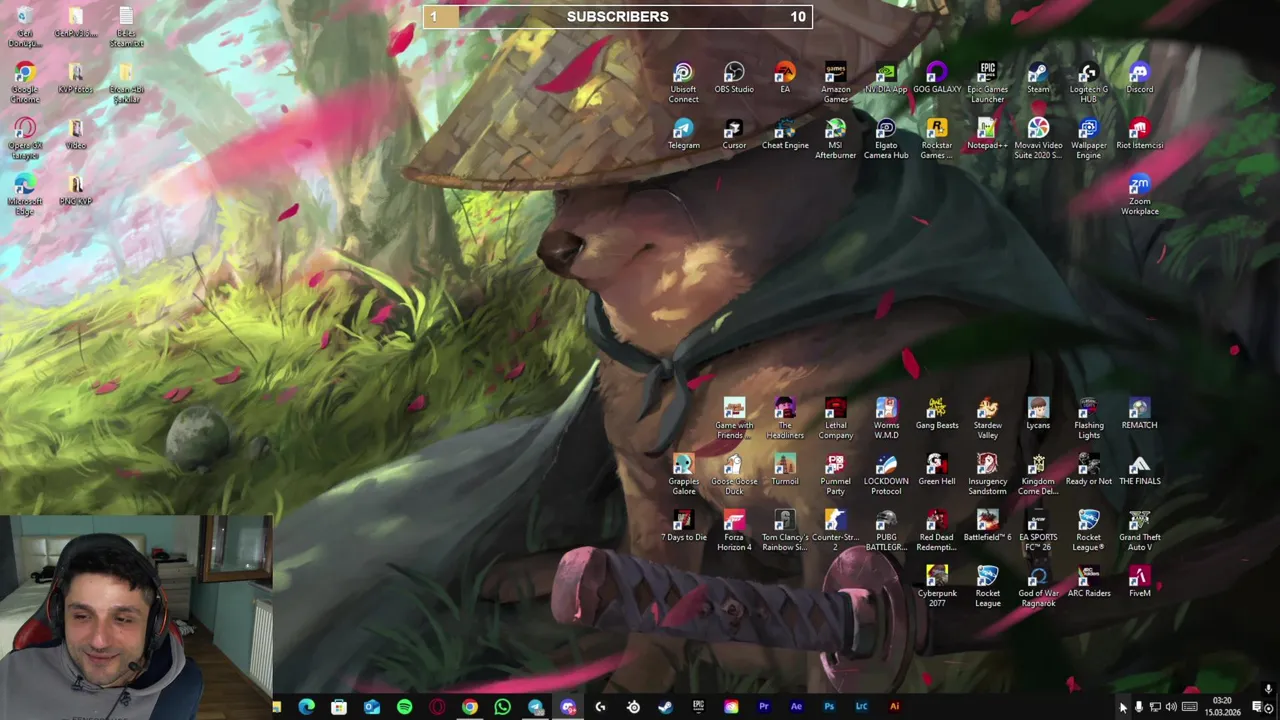The width and height of the screenshot is (1280, 720).
Task: Select the Stardew Valley shortcut
Action: (x=987, y=418)
